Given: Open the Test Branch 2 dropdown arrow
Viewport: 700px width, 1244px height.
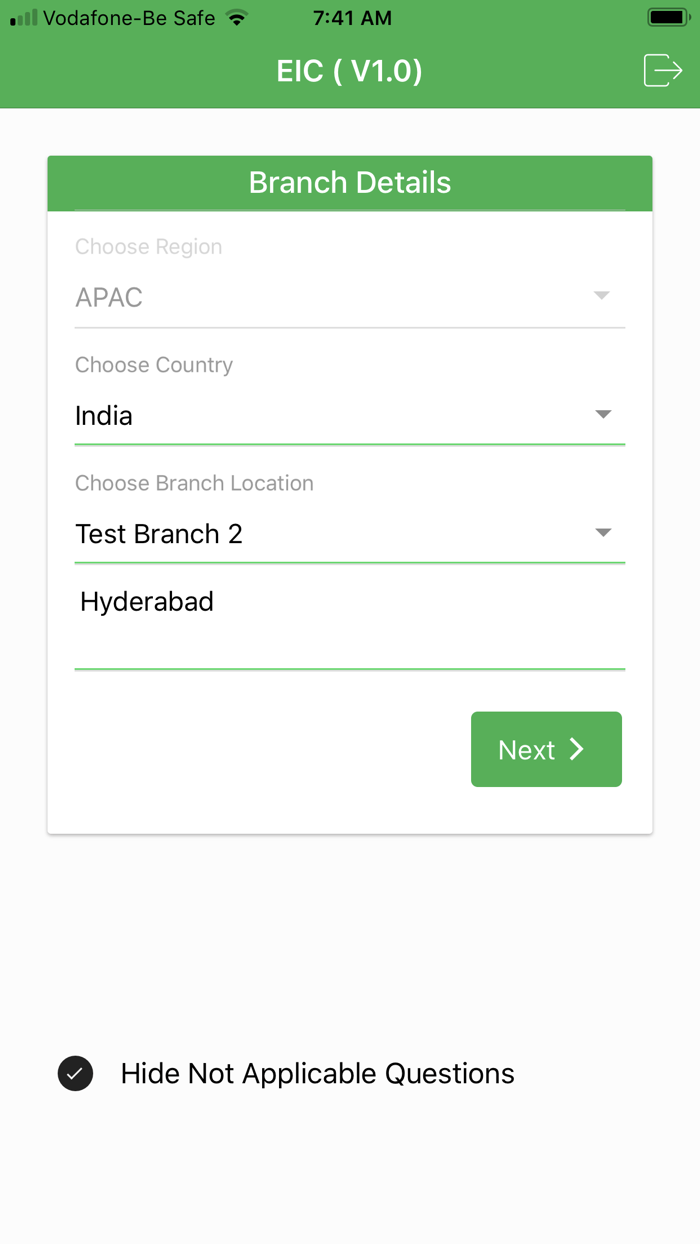Looking at the screenshot, I should tap(603, 532).
